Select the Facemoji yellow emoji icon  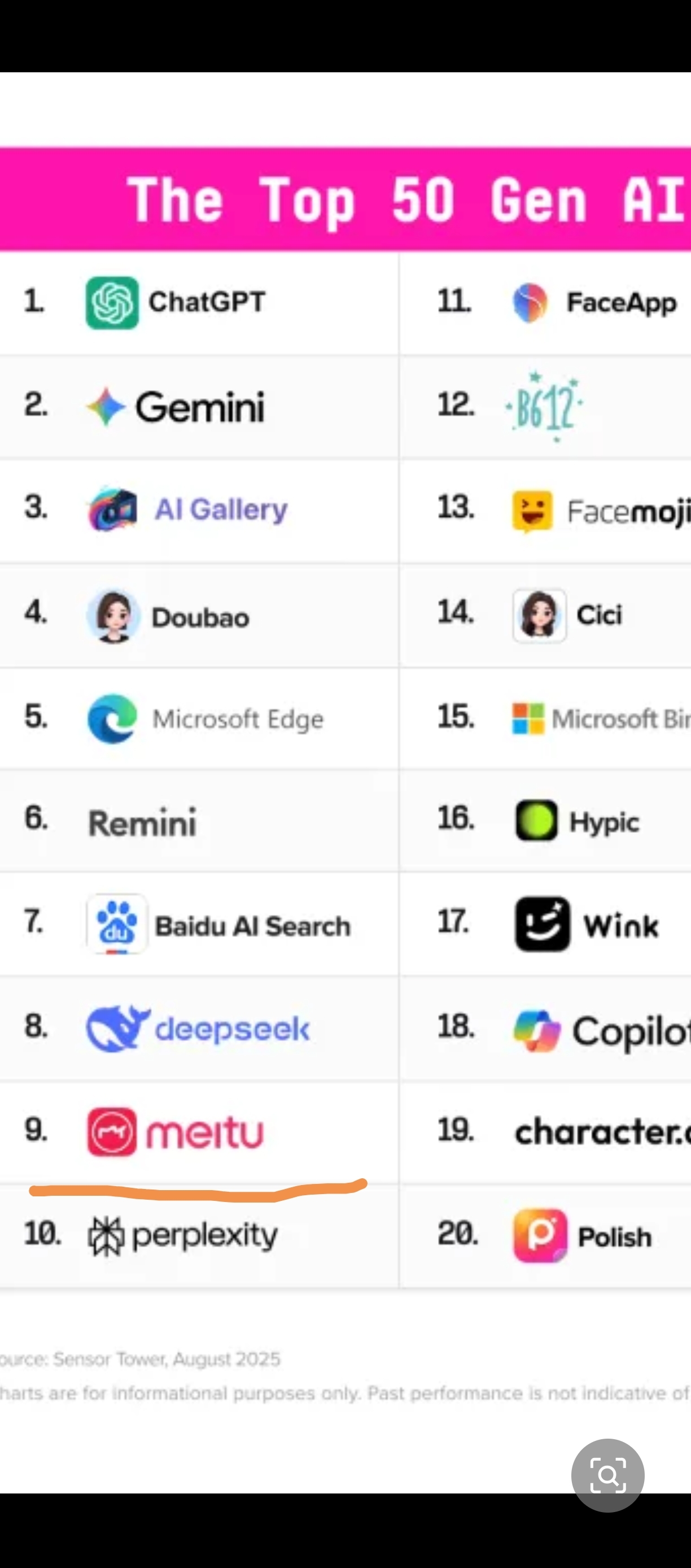pyautogui.click(x=532, y=511)
